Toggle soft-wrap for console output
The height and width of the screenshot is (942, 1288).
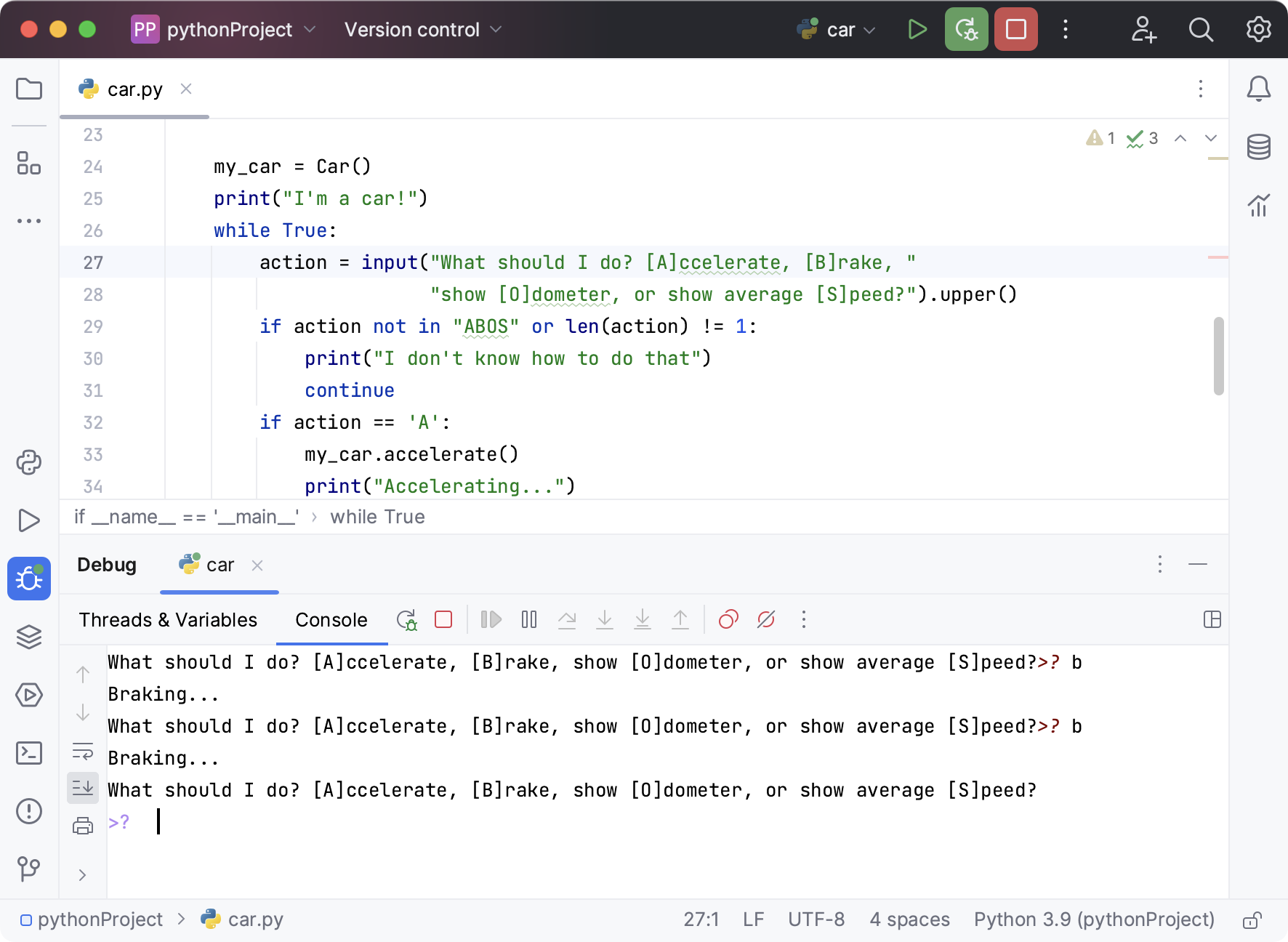pyautogui.click(x=82, y=750)
